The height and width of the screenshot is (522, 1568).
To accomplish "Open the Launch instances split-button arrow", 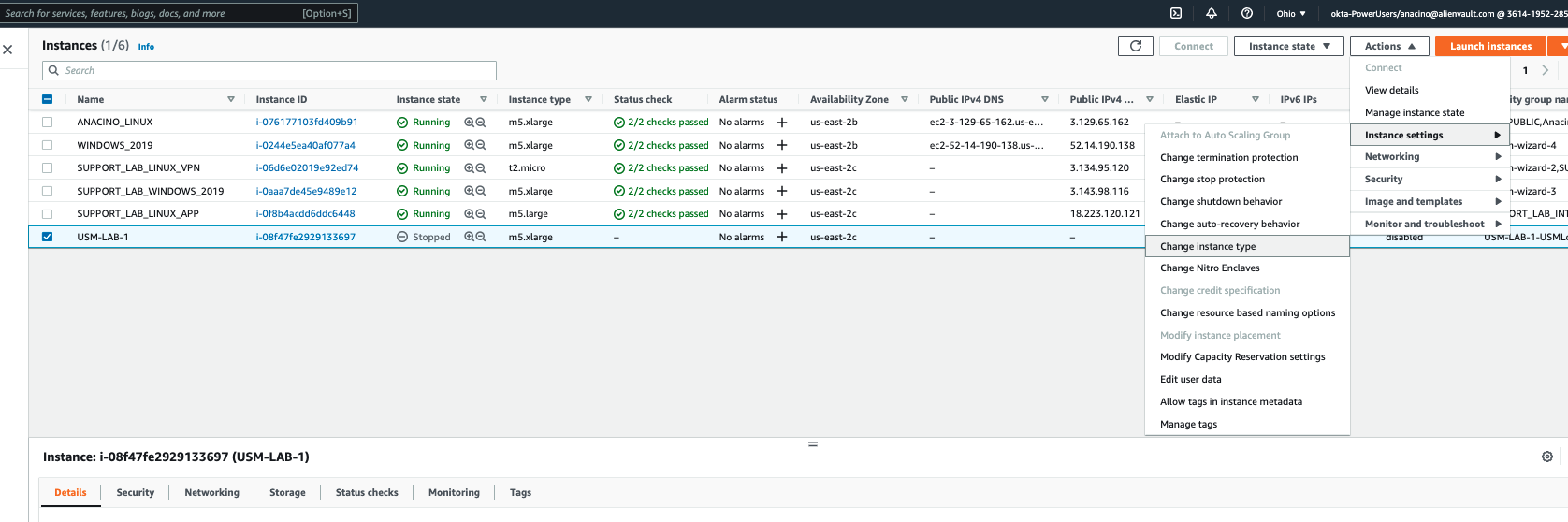I will pyautogui.click(x=1561, y=46).
